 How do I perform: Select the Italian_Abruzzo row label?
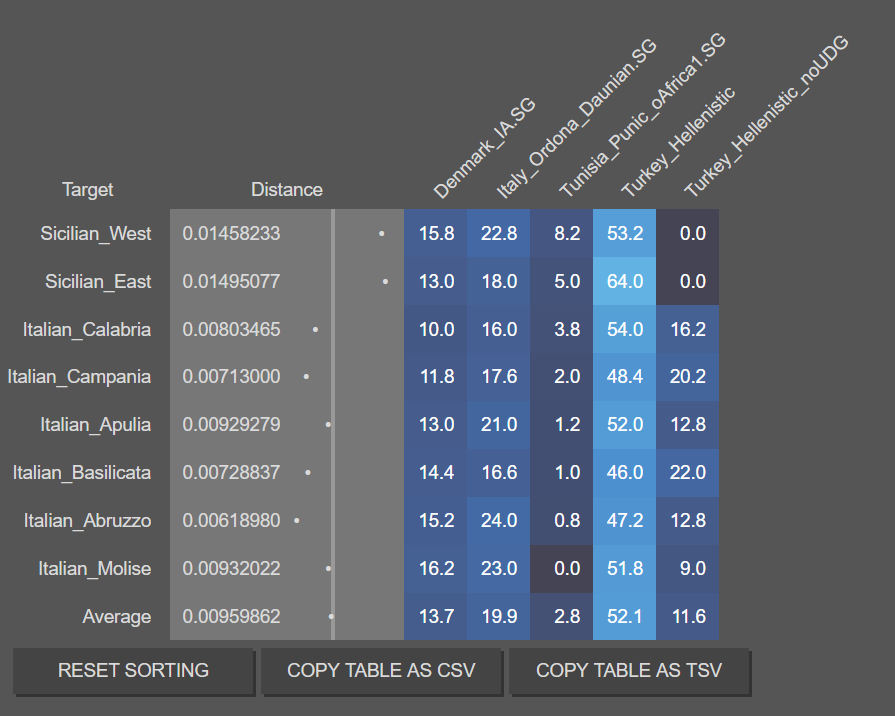[87, 521]
